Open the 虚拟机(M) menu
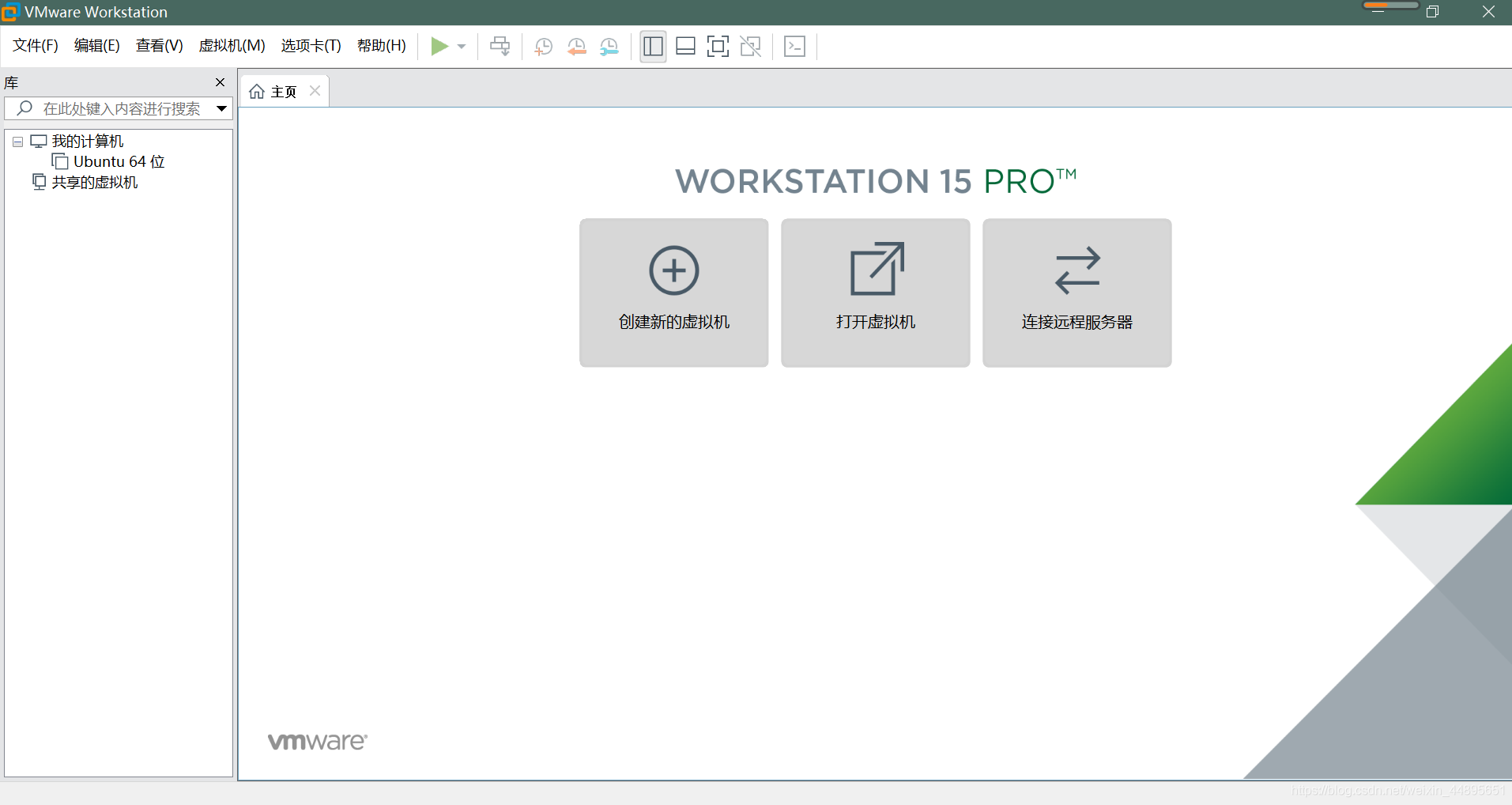1512x805 pixels. click(232, 46)
